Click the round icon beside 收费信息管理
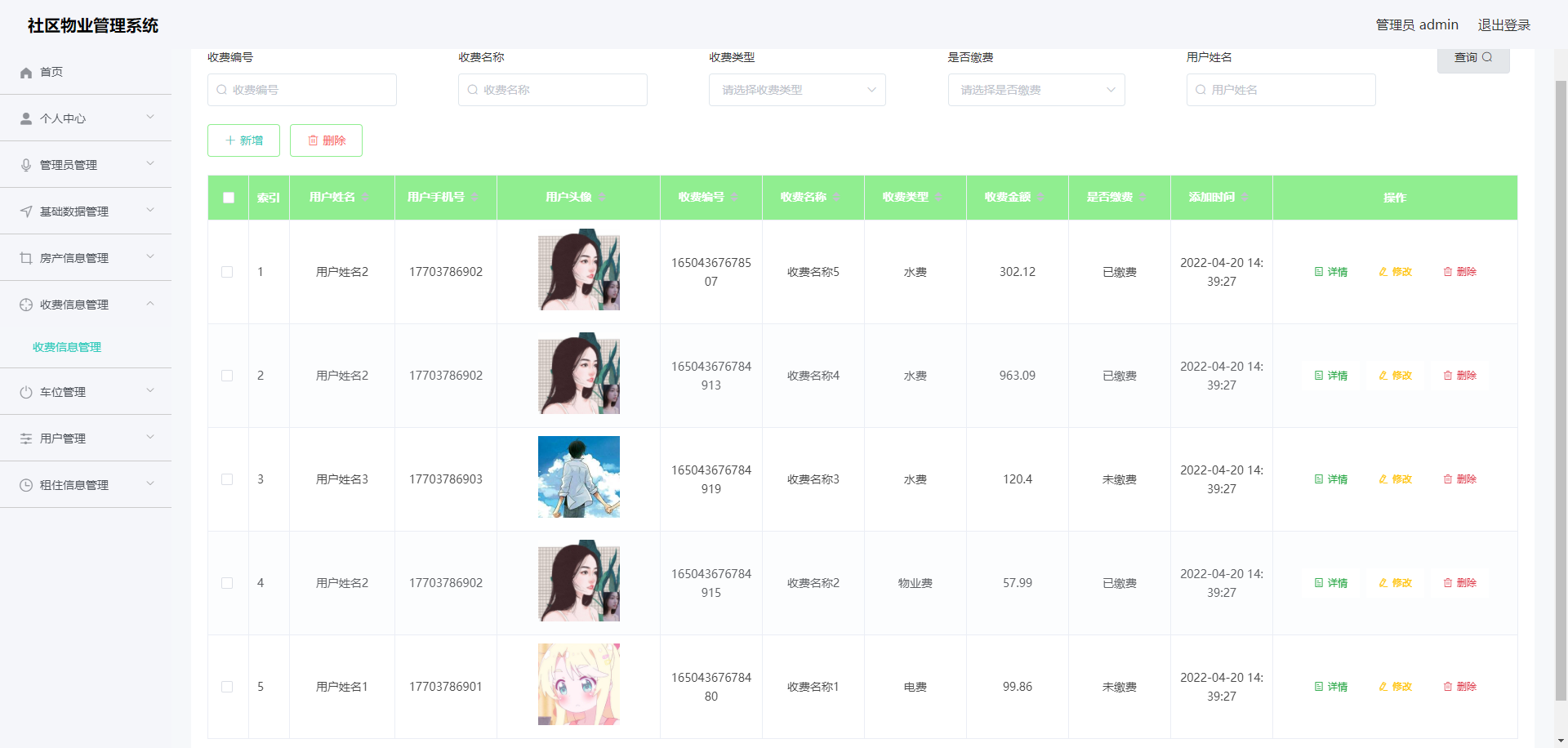The image size is (1568, 748). click(26, 305)
